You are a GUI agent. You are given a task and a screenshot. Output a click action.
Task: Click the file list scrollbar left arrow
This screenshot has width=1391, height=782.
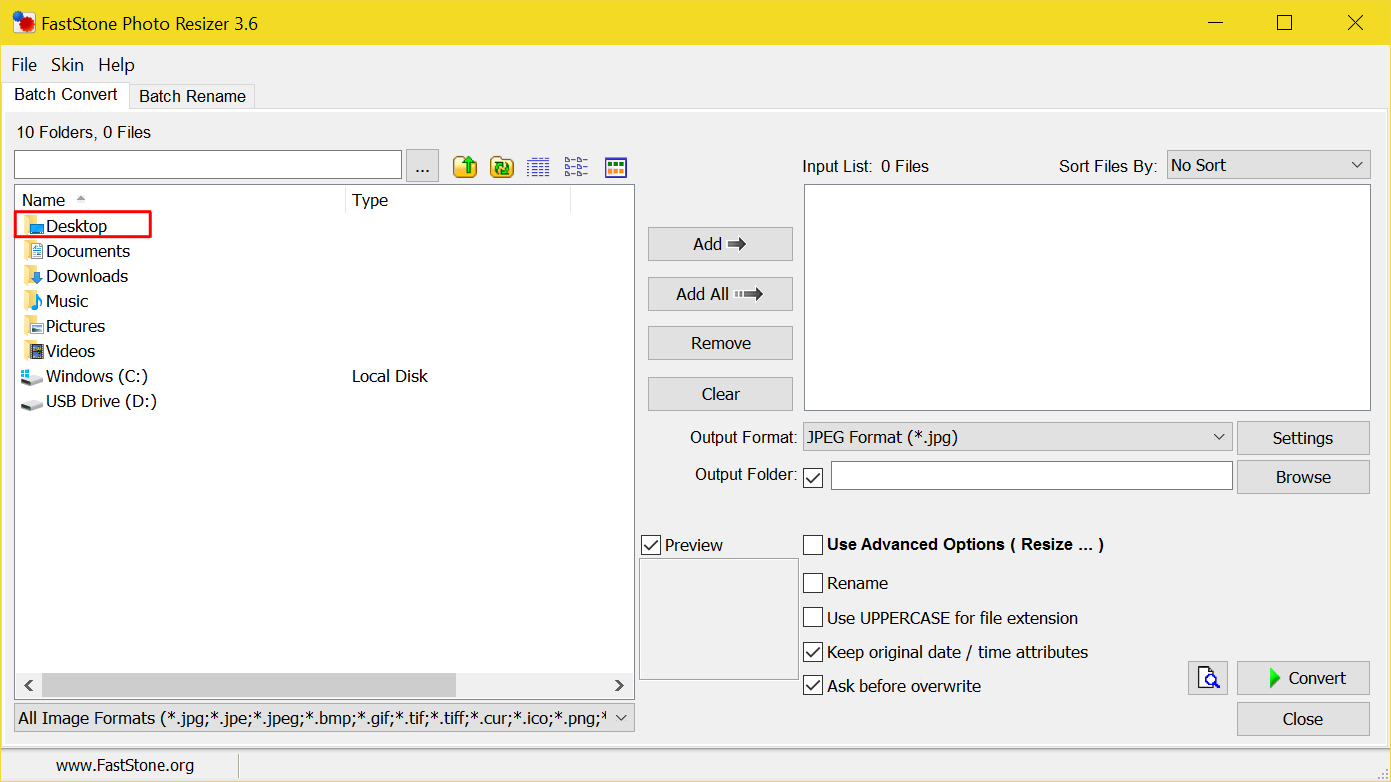click(28, 685)
